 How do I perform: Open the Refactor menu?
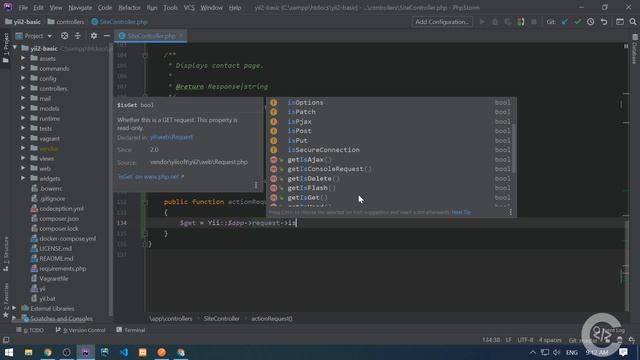pos(129,8)
